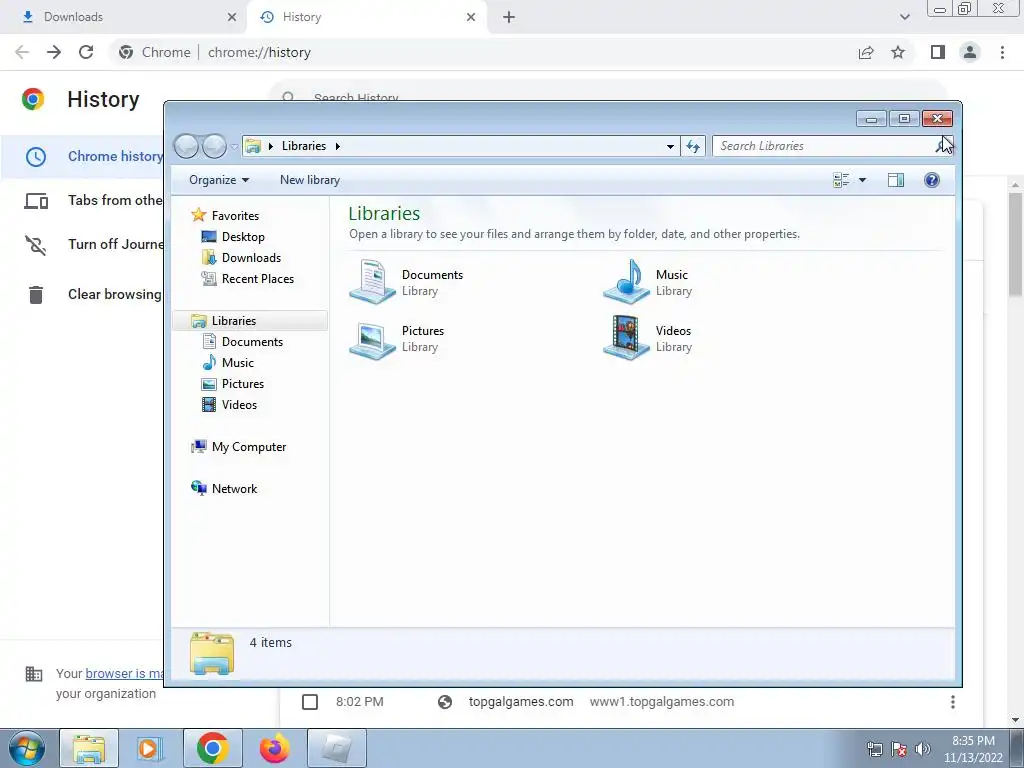Open the Videos library icon
The height and width of the screenshot is (768, 1024).
pos(626,338)
